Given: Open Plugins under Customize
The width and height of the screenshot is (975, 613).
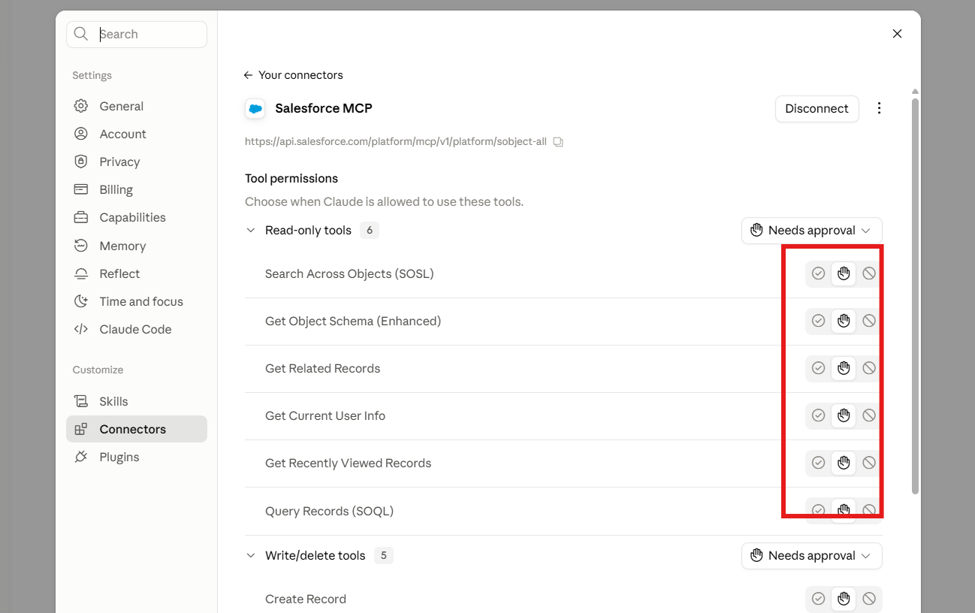Looking at the screenshot, I should click(x=136, y=457).
